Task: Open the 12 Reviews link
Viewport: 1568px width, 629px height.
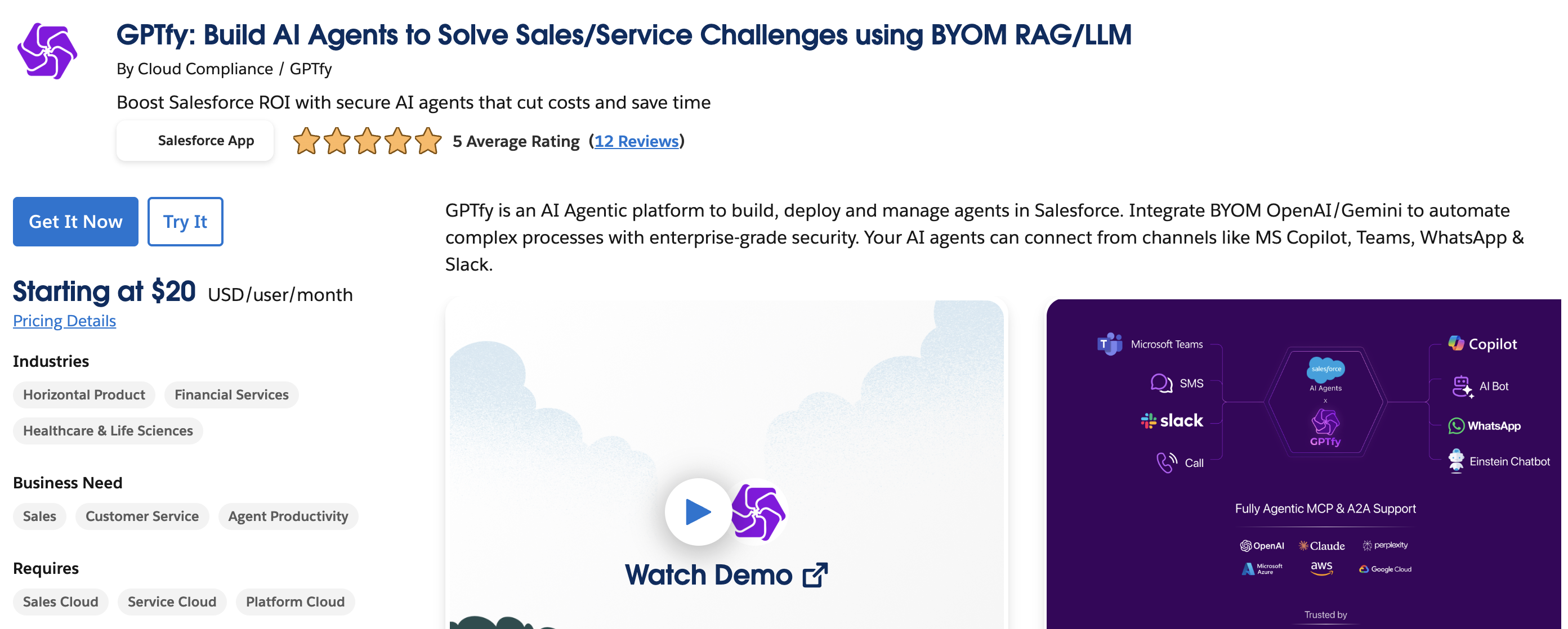Action: click(636, 141)
